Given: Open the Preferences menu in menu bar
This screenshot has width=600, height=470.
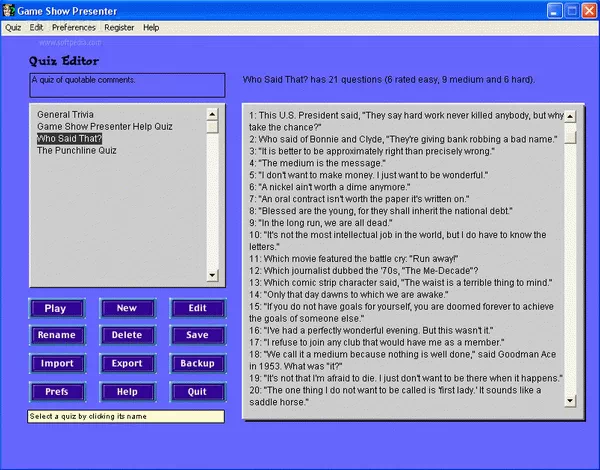Looking at the screenshot, I should pos(74,28).
